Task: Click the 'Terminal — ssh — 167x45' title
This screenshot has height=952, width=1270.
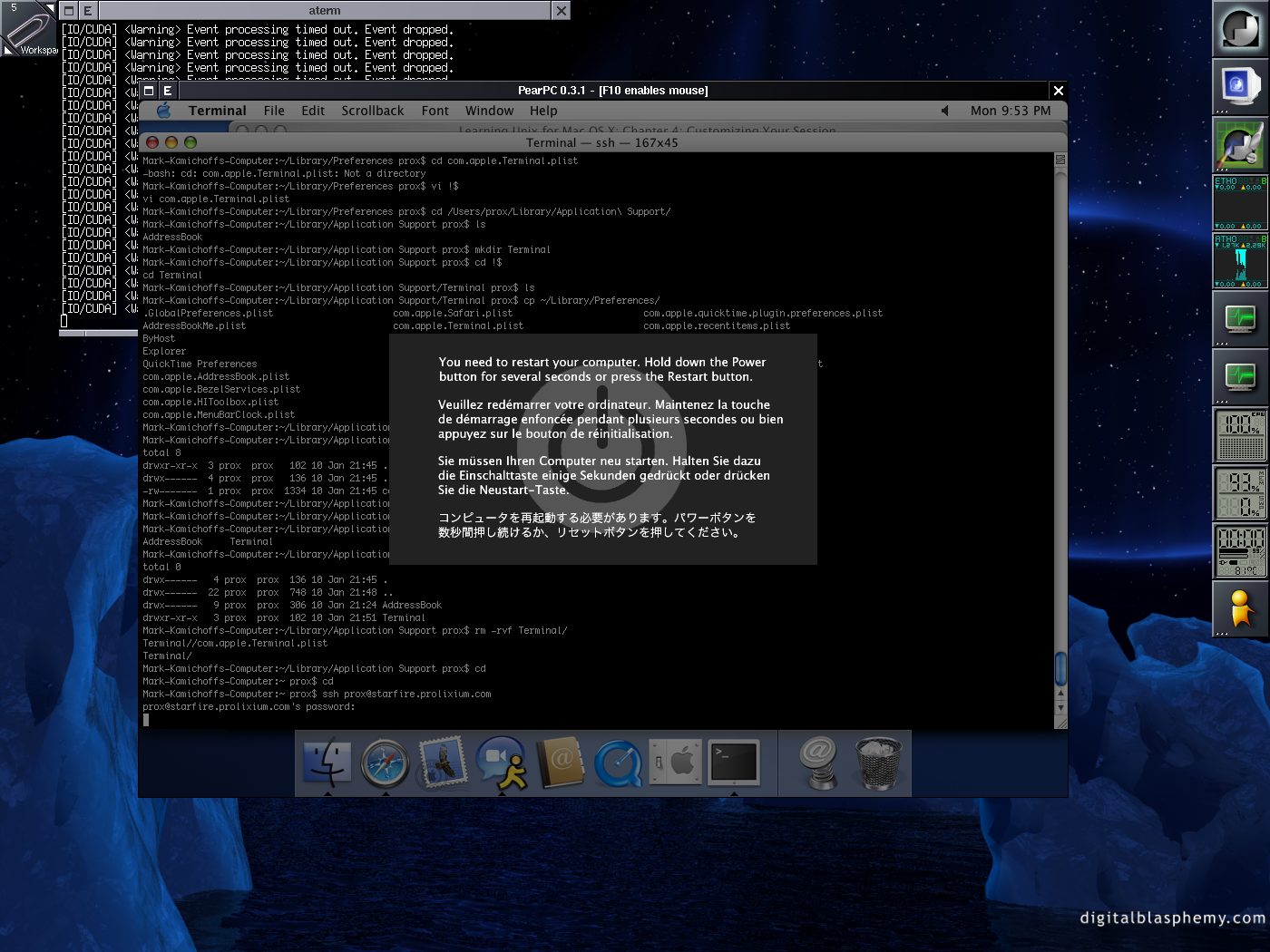Action: pyautogui.click(x=602, y=142)
